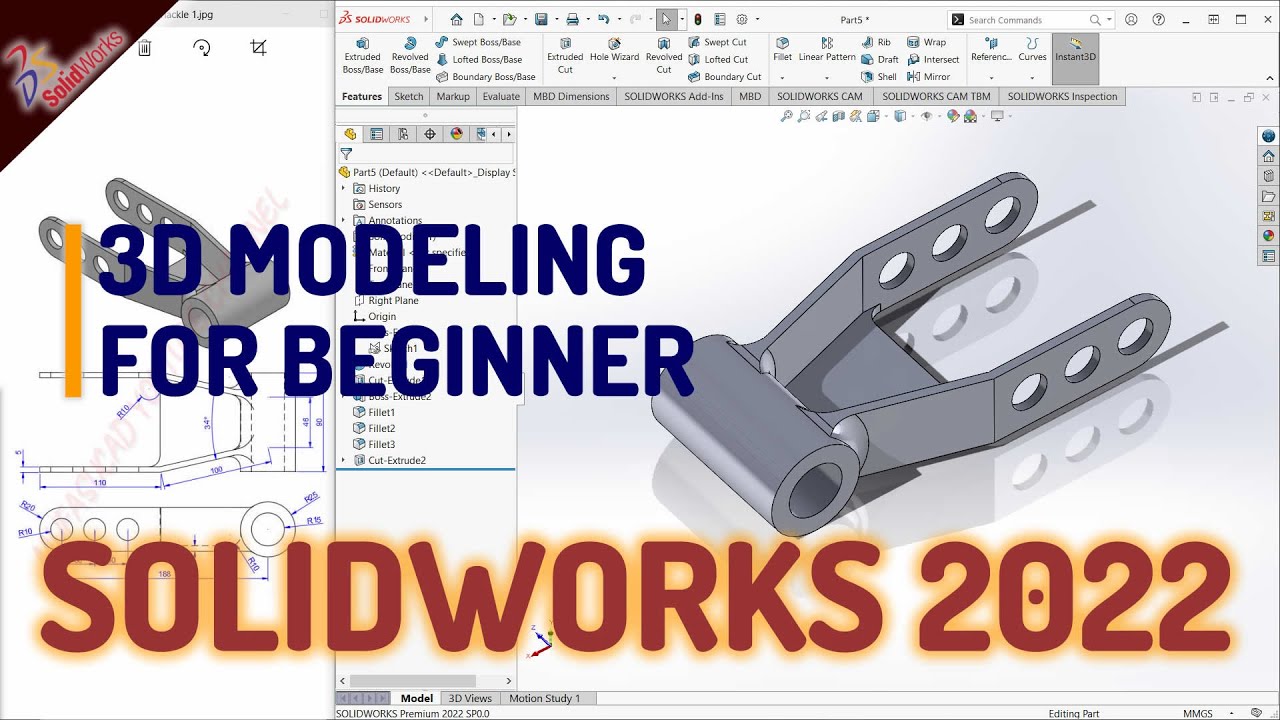Choose the Lofted Cut command
The height and width of the screenshot is (720, 1280).
718,59
